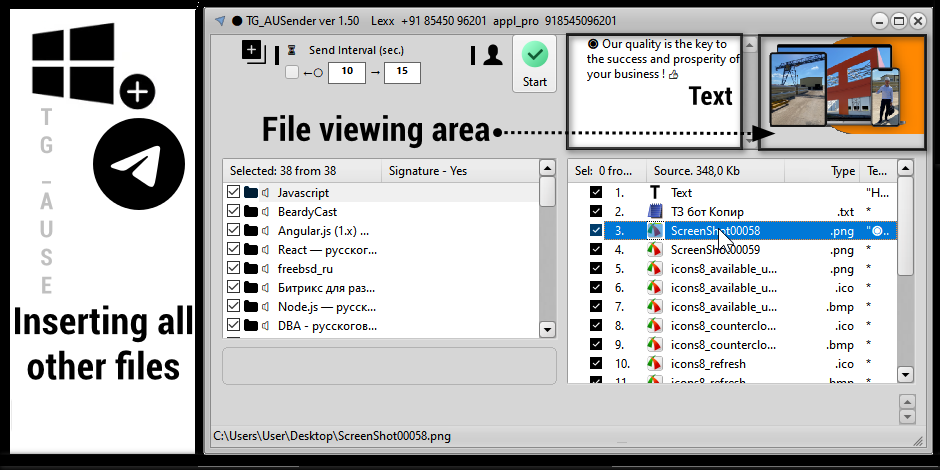This screenshot has width=940, height=470.
Task: Click the Sel: 0 fro... column header
Action: 607,171
